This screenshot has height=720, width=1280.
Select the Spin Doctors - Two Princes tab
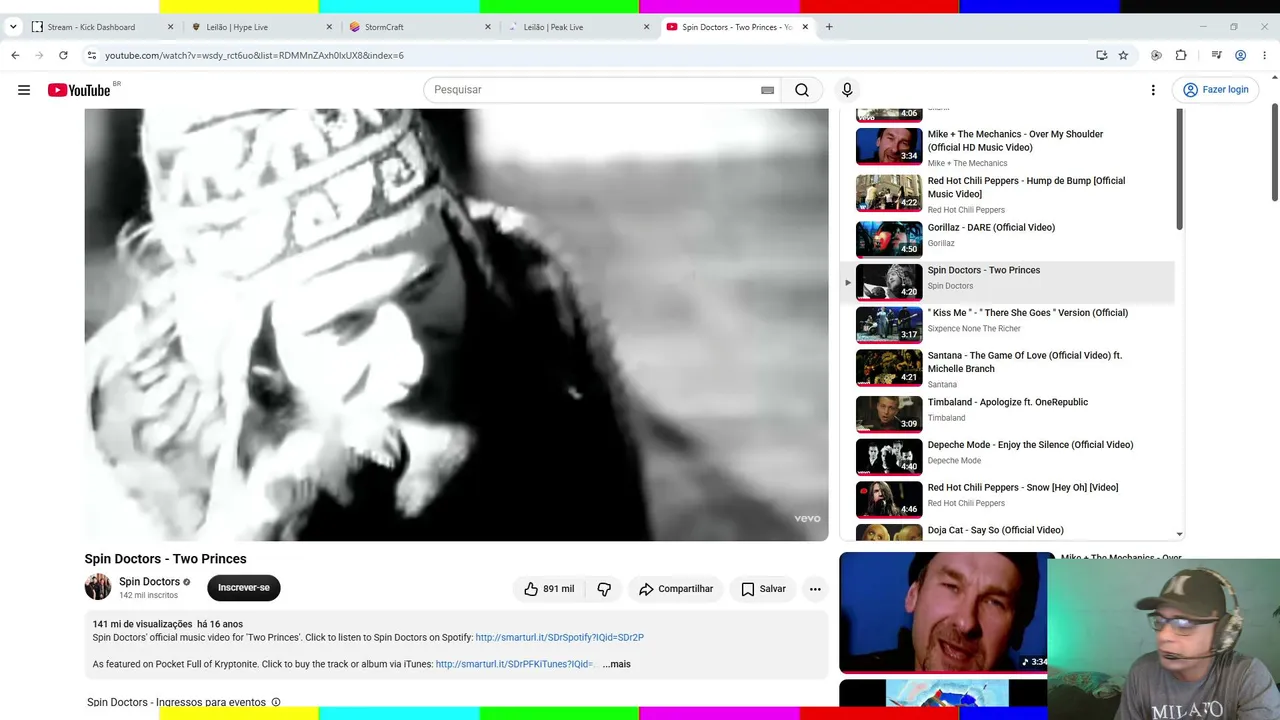pos(737,27)
